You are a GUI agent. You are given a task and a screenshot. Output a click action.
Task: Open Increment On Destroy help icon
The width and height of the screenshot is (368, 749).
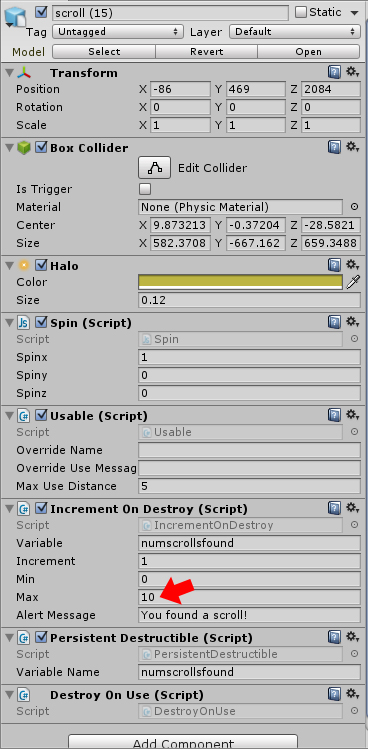click(x=335, y=509)
